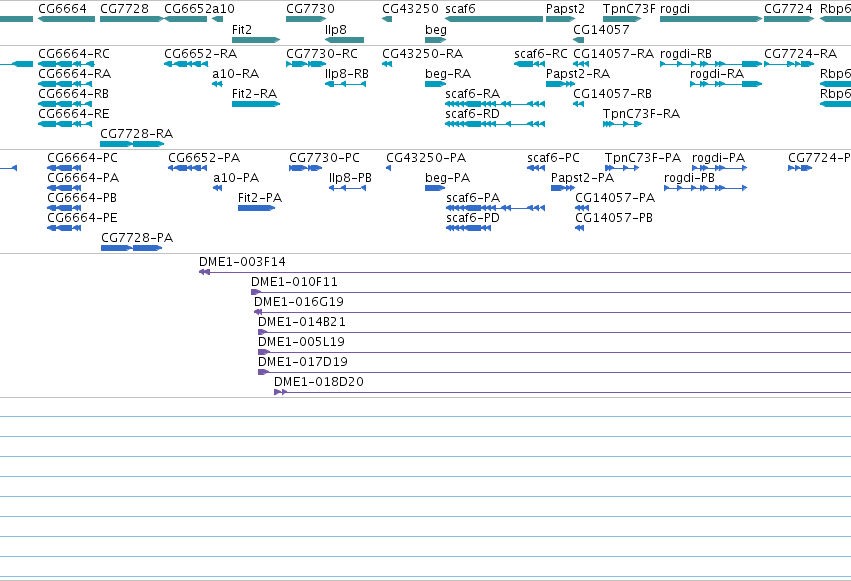The width and height of the screenshot is (851, 581).
Task: Click transcript CG14057-RA
Action: pyautogui.click(x=581, y=64)
